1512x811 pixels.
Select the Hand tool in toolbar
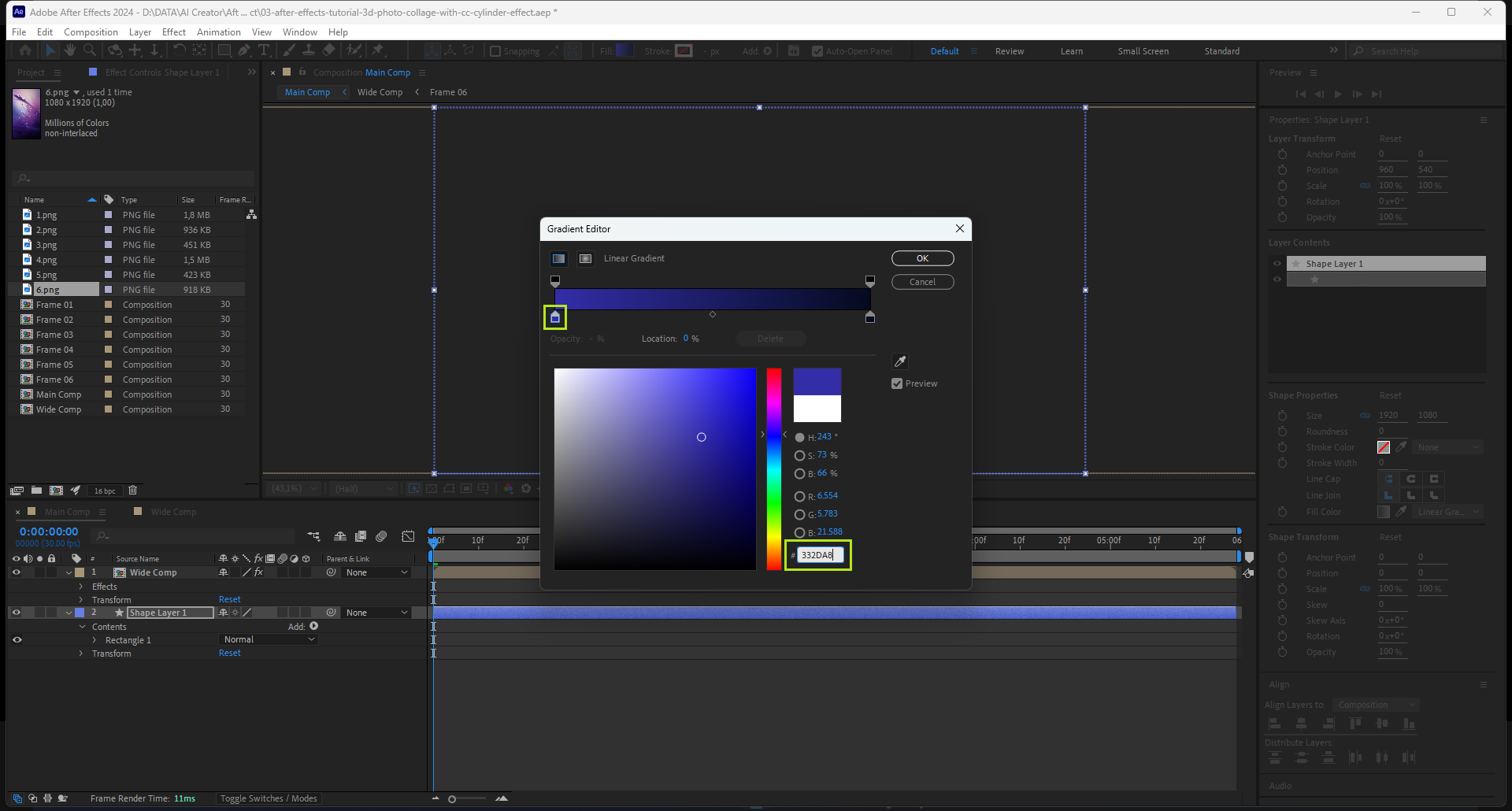coord(70,50)
